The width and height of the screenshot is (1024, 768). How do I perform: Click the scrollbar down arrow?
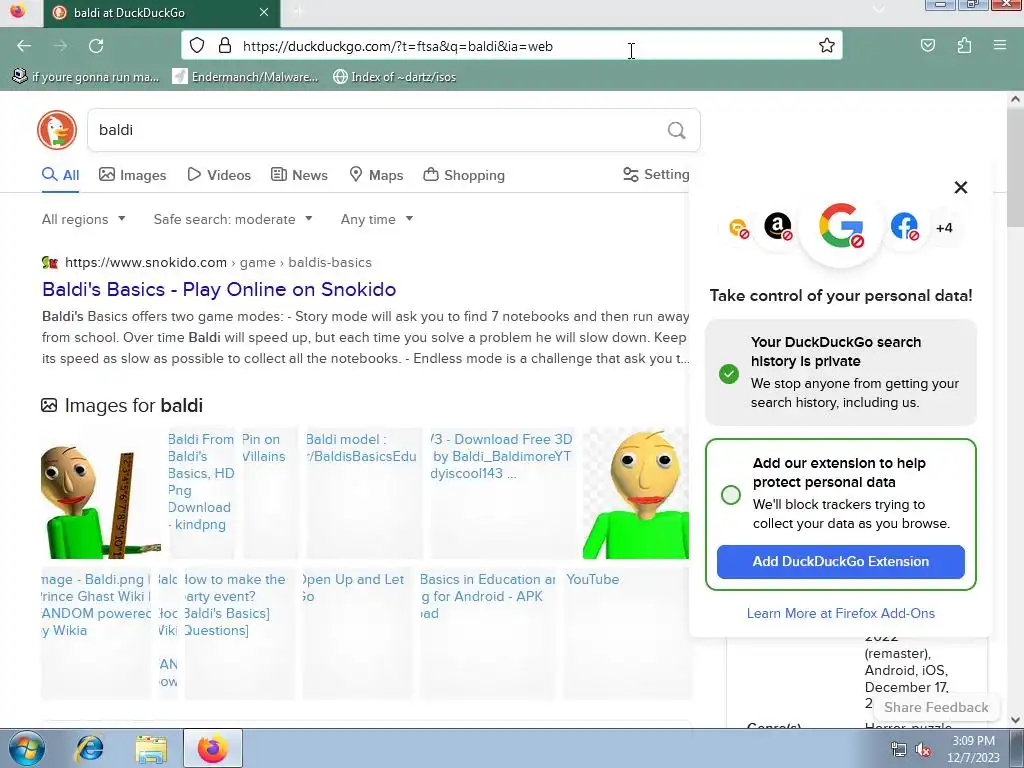(x=1015, y=720)
